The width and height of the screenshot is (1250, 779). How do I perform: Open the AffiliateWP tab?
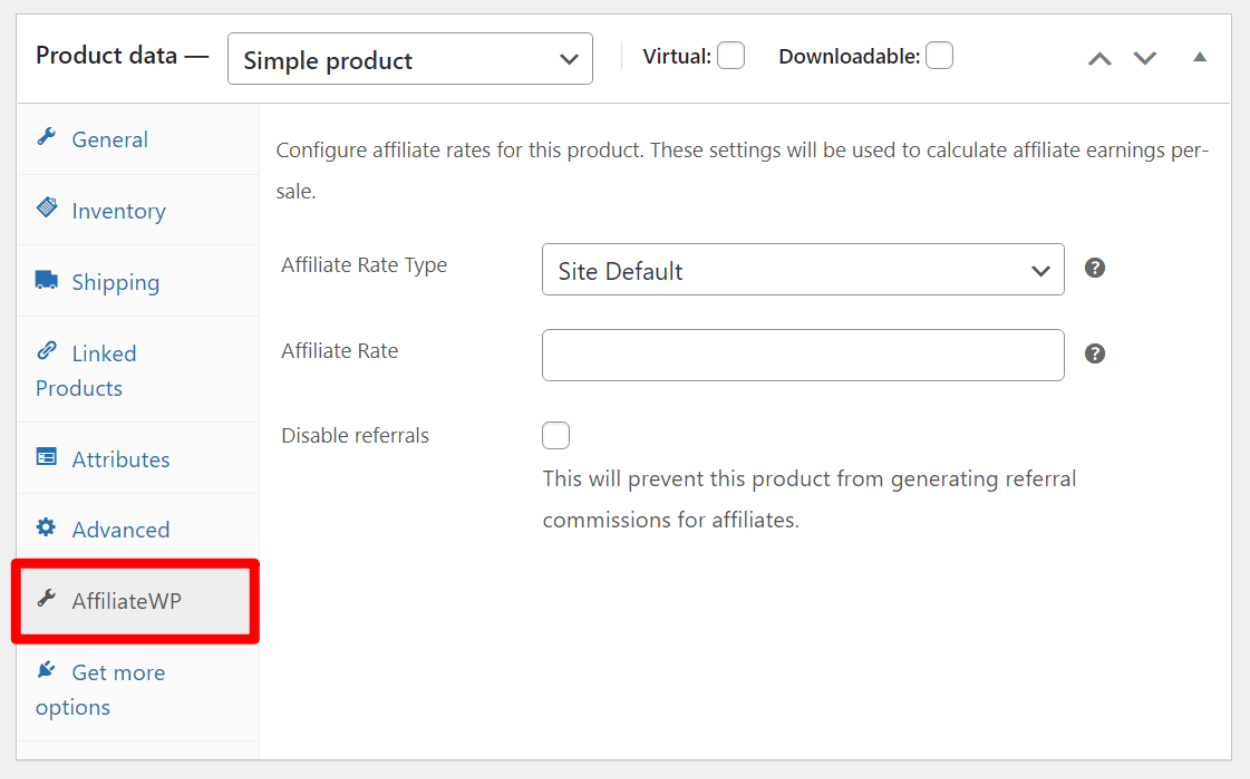tap(126, 601)
